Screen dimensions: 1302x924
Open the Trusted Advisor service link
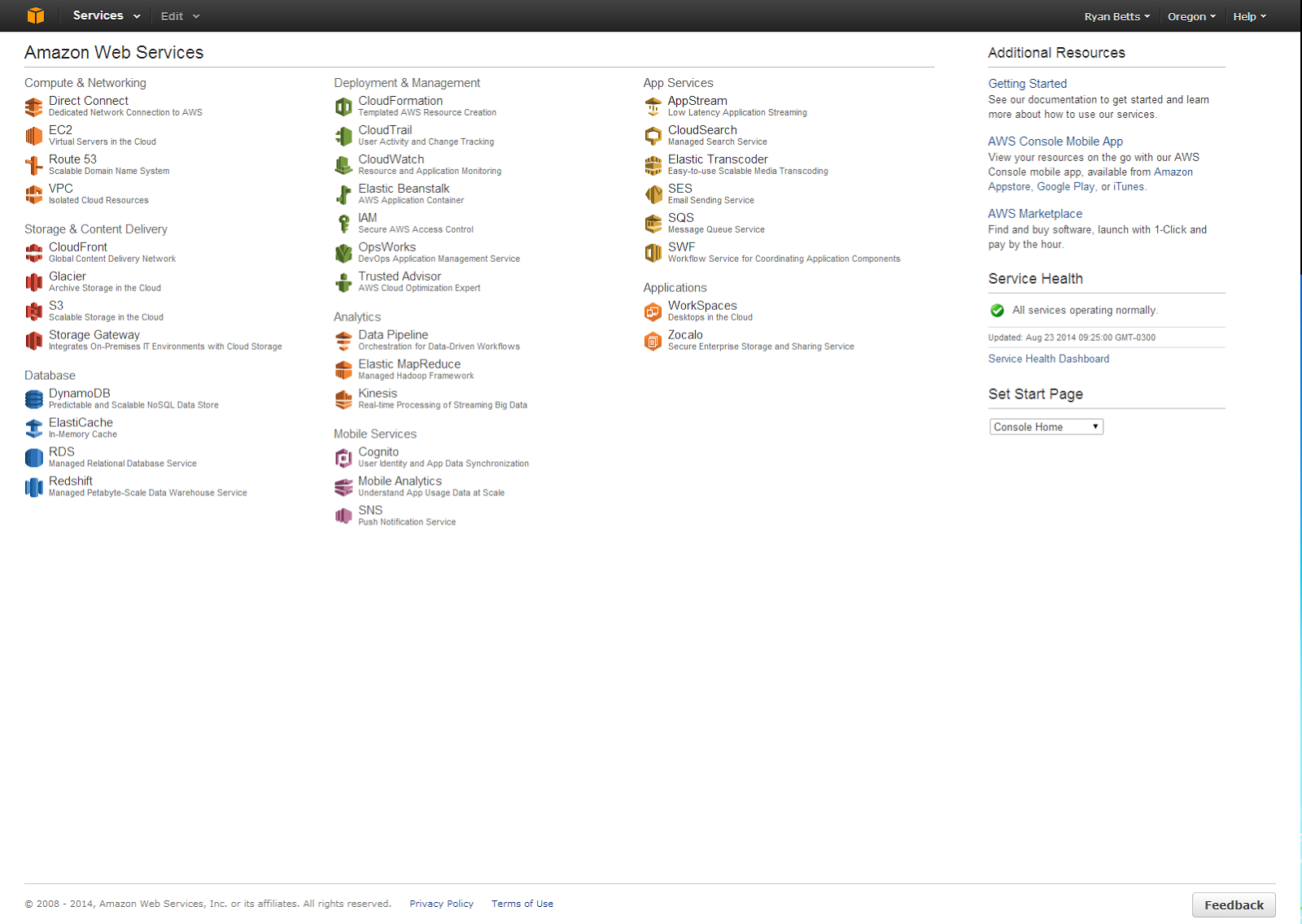[x=400, y=277]
